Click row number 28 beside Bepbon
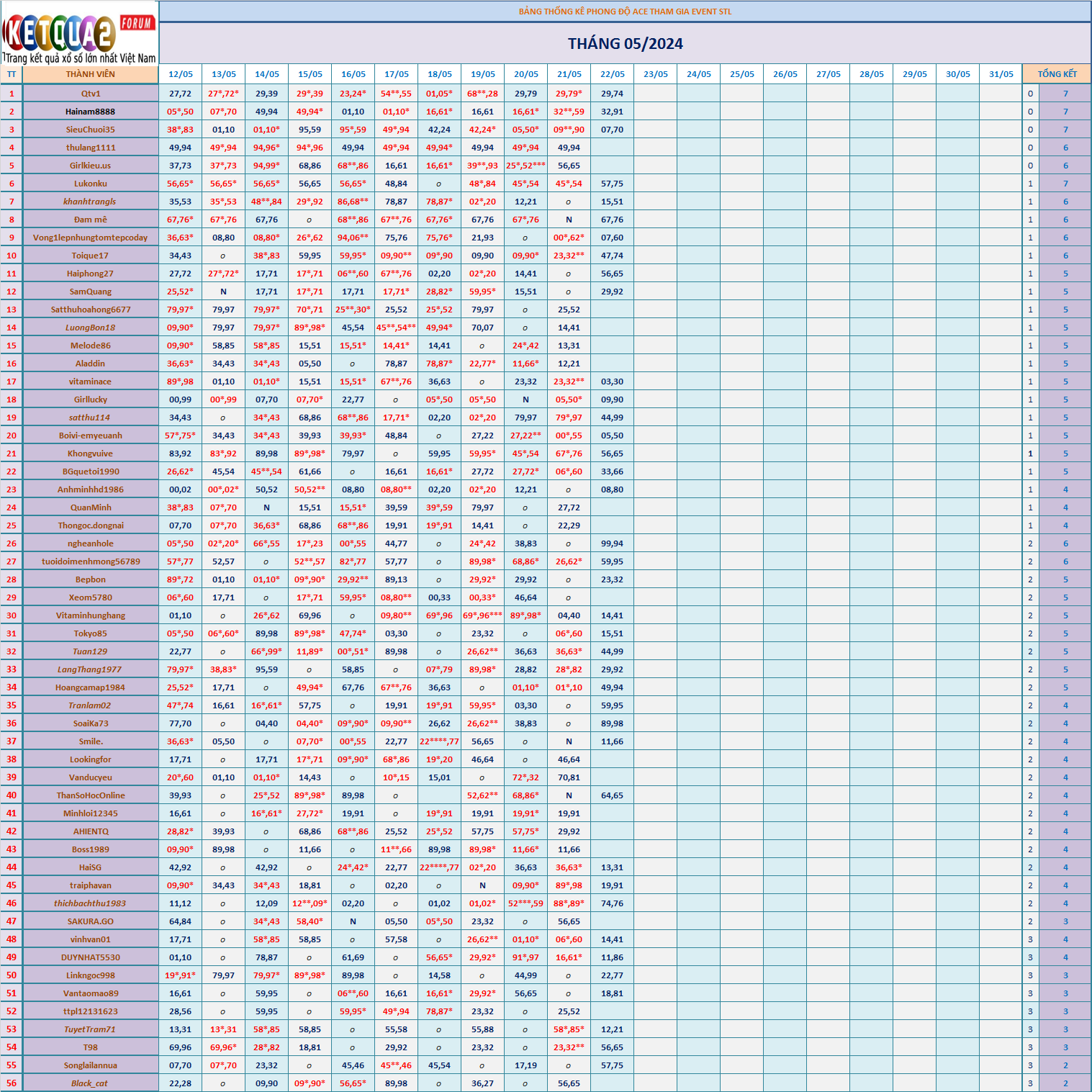This screenshot has width=1092, height=1092. click(12, 579)
